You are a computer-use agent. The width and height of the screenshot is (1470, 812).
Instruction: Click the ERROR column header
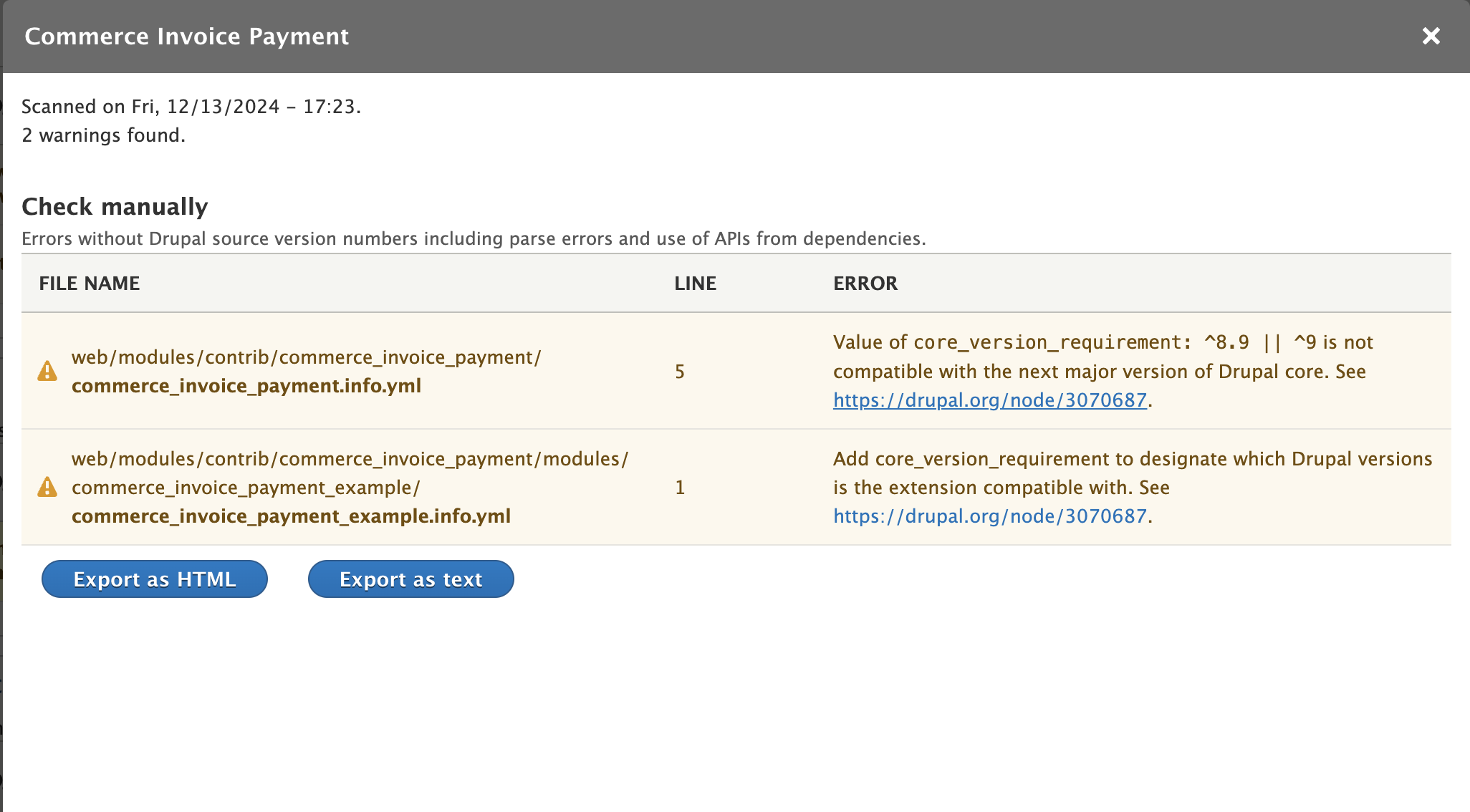[x=865, y=283]
